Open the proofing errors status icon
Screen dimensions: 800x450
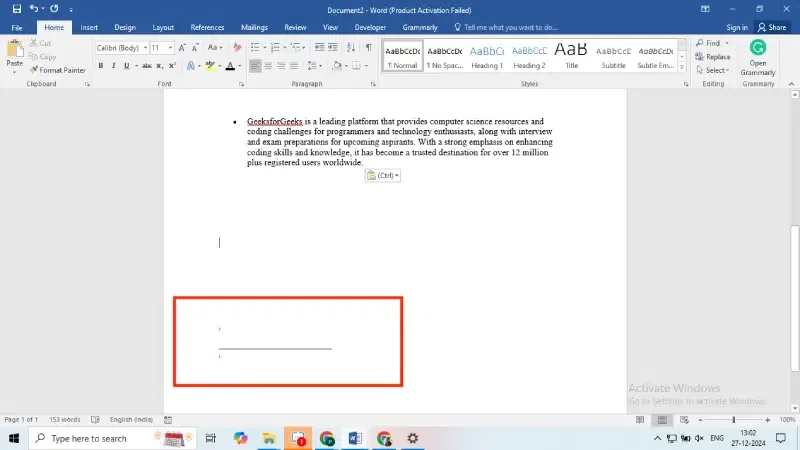pyautogui.click(x=95, y=419)
